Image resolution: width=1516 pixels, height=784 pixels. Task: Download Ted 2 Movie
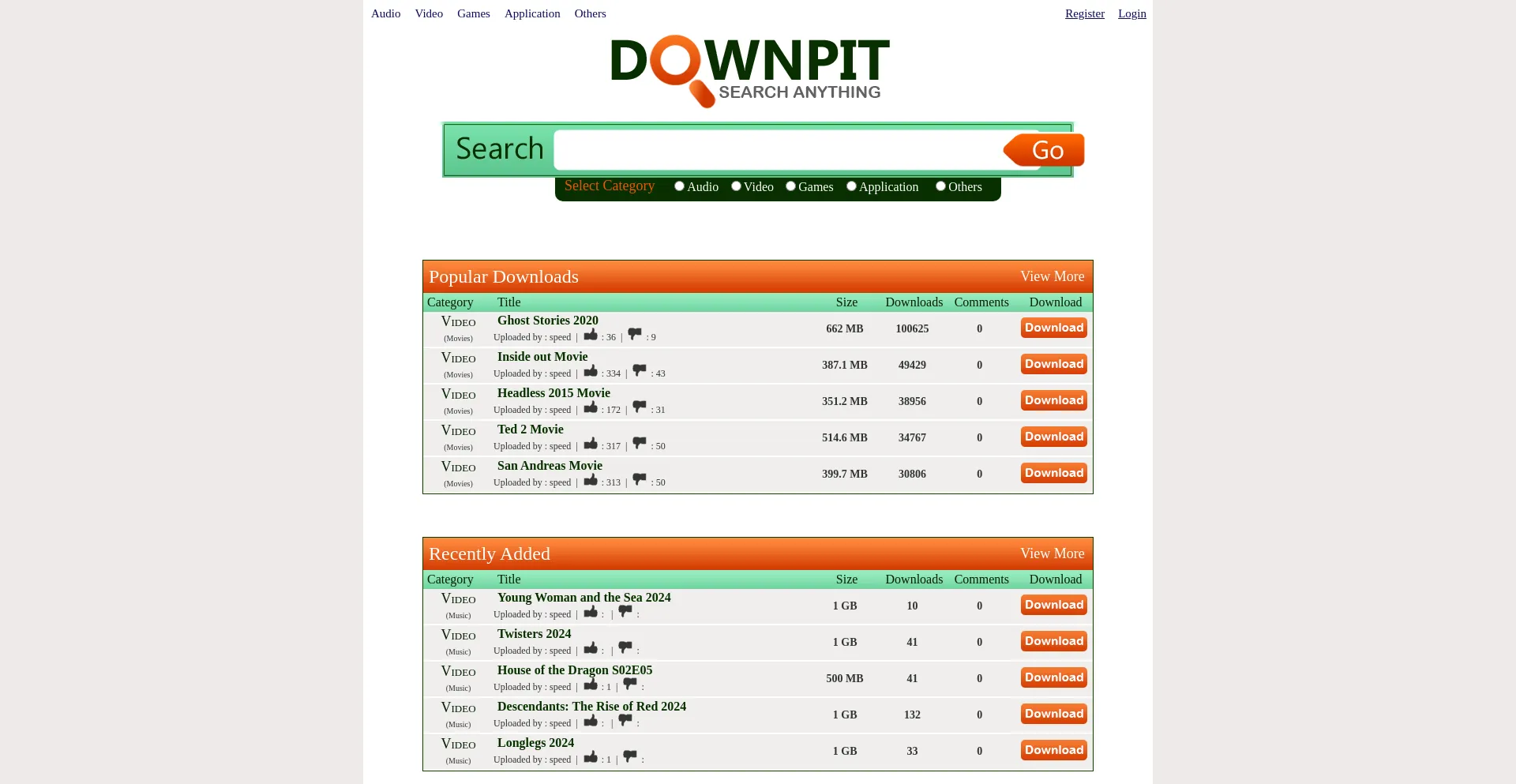(1054, 437)
